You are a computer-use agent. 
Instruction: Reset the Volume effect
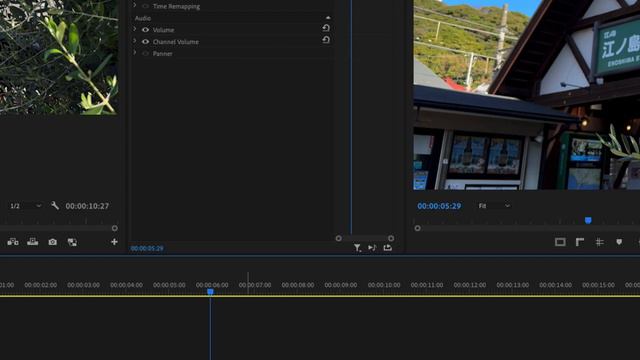326,28
